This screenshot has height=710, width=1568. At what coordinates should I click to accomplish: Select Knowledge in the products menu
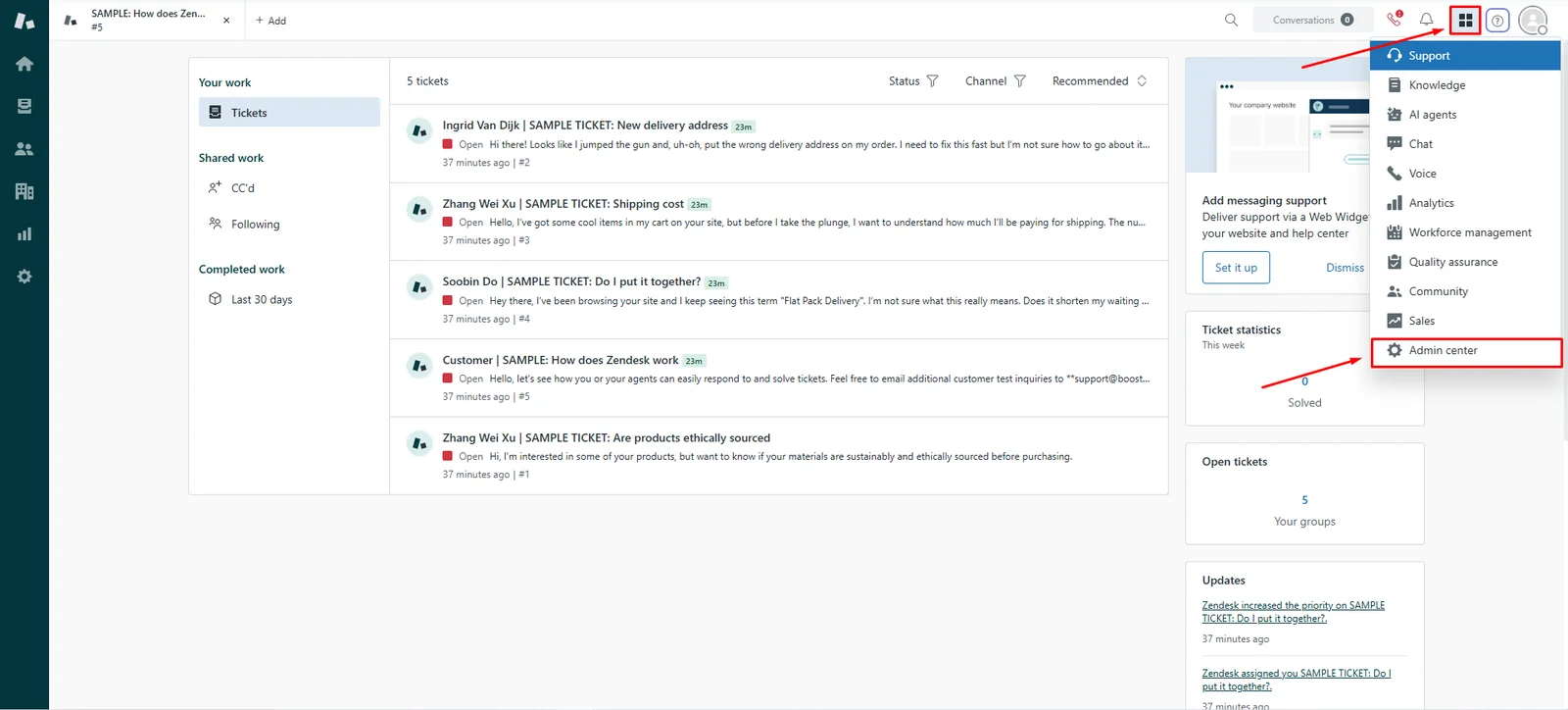tap(1465, 85)
